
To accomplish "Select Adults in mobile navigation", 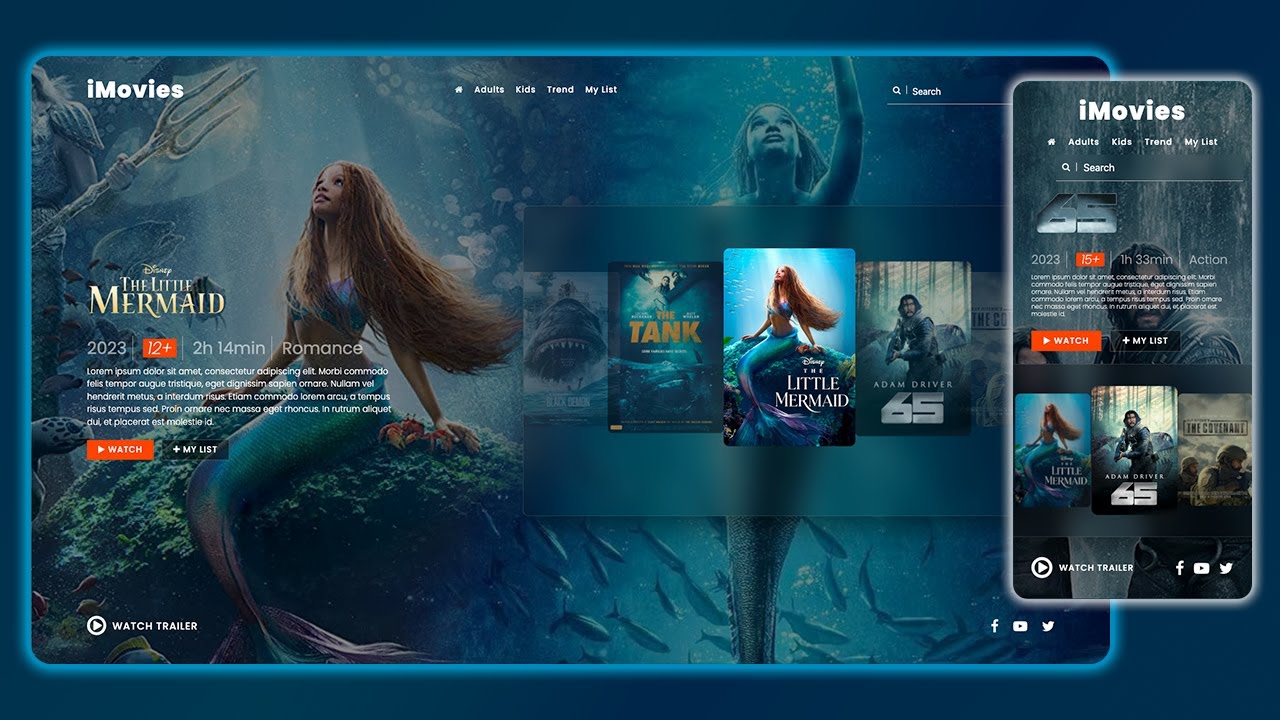I will [x=1083, y=142].
